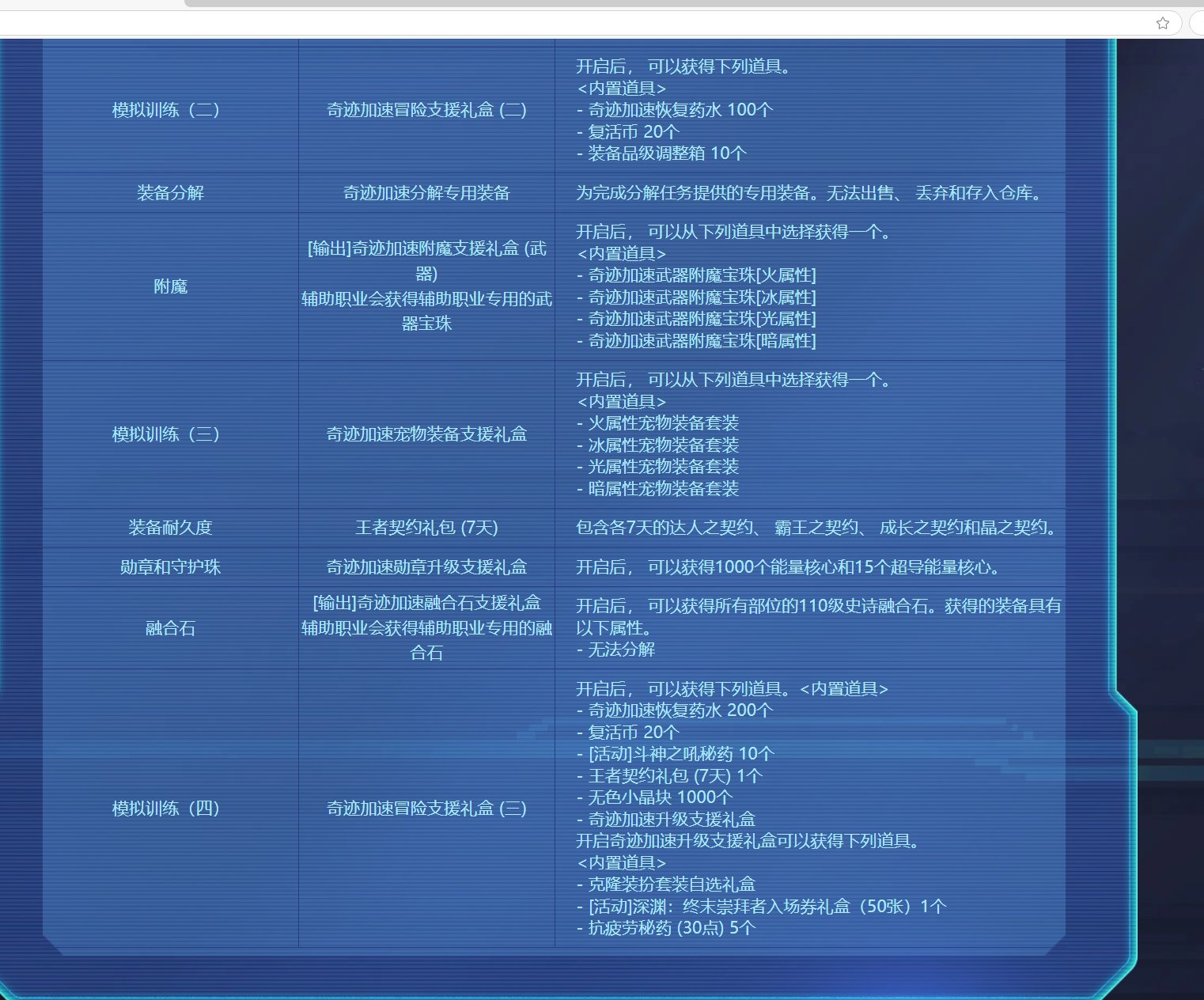Select 奇迹加速宠物装备支援礼盒 reward cell

[426, 434]
